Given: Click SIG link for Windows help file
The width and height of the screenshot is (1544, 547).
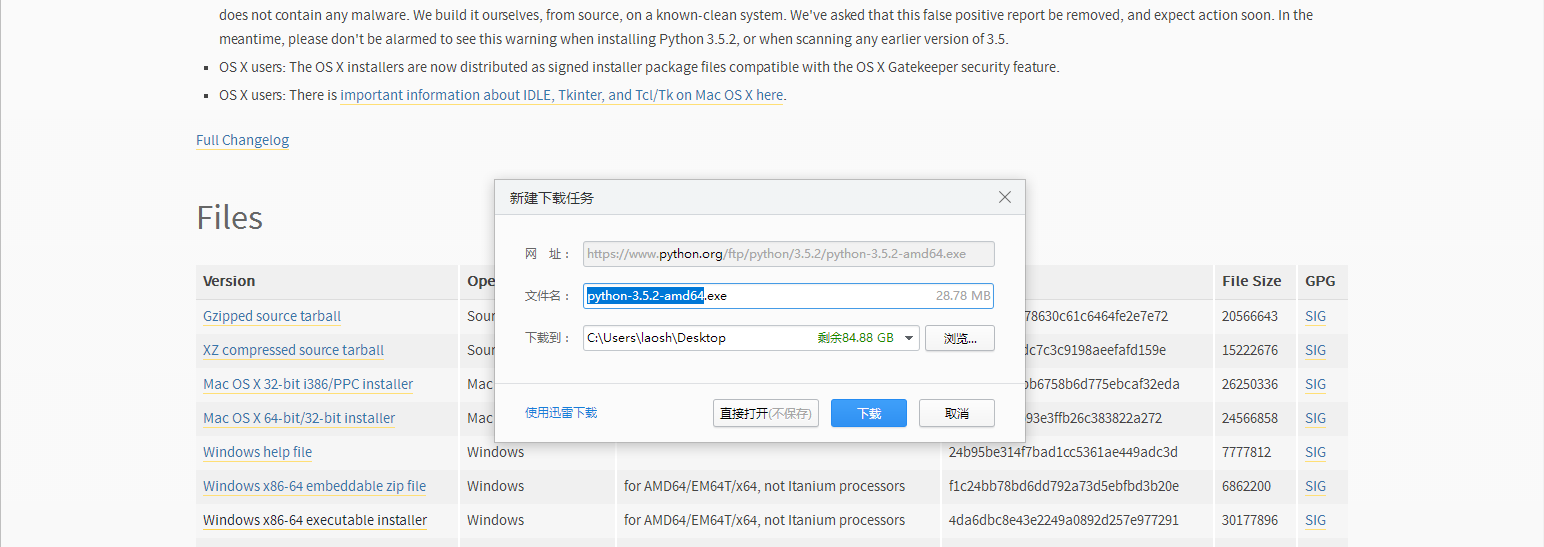Looking at the screenshot, I should coord(1315,452).
